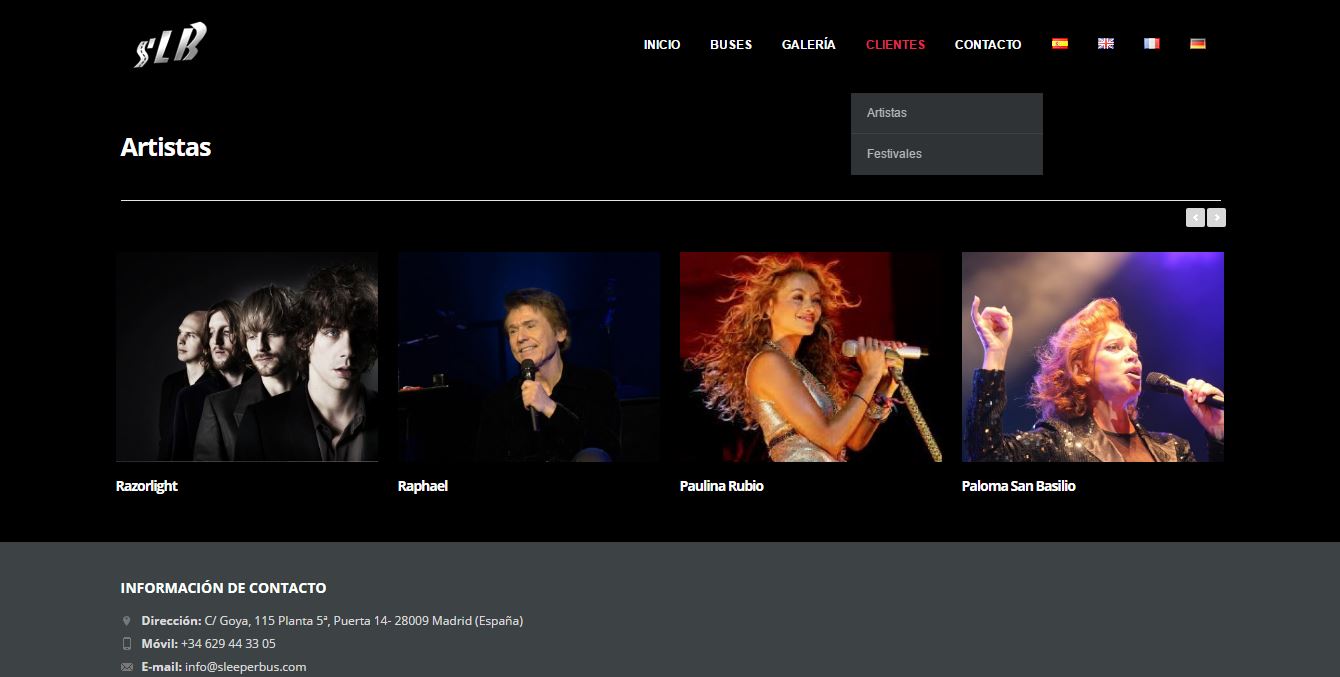The height and width of the screenshot is (677, 1340).
Task: Switch language via German flag
Action: [1198, 44]
